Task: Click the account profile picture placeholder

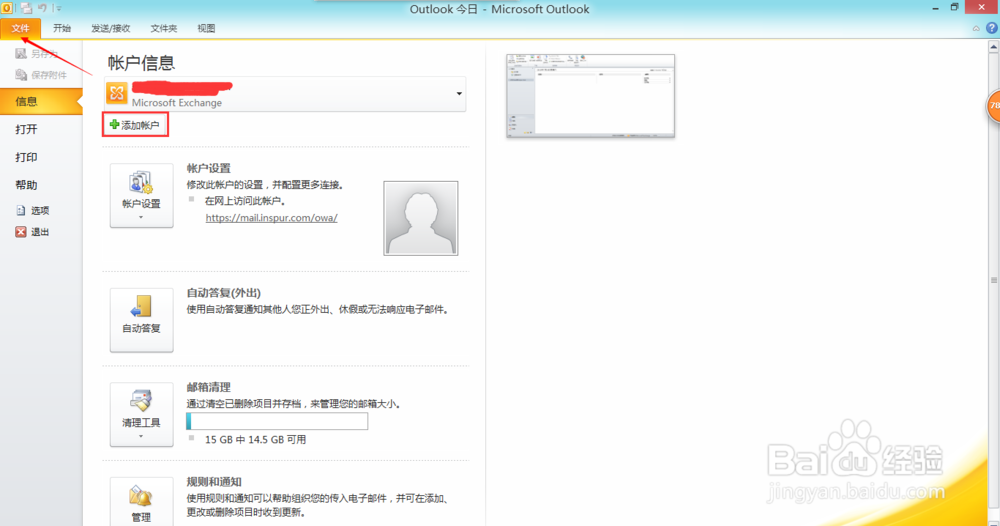Action: [x=420, y=218]
